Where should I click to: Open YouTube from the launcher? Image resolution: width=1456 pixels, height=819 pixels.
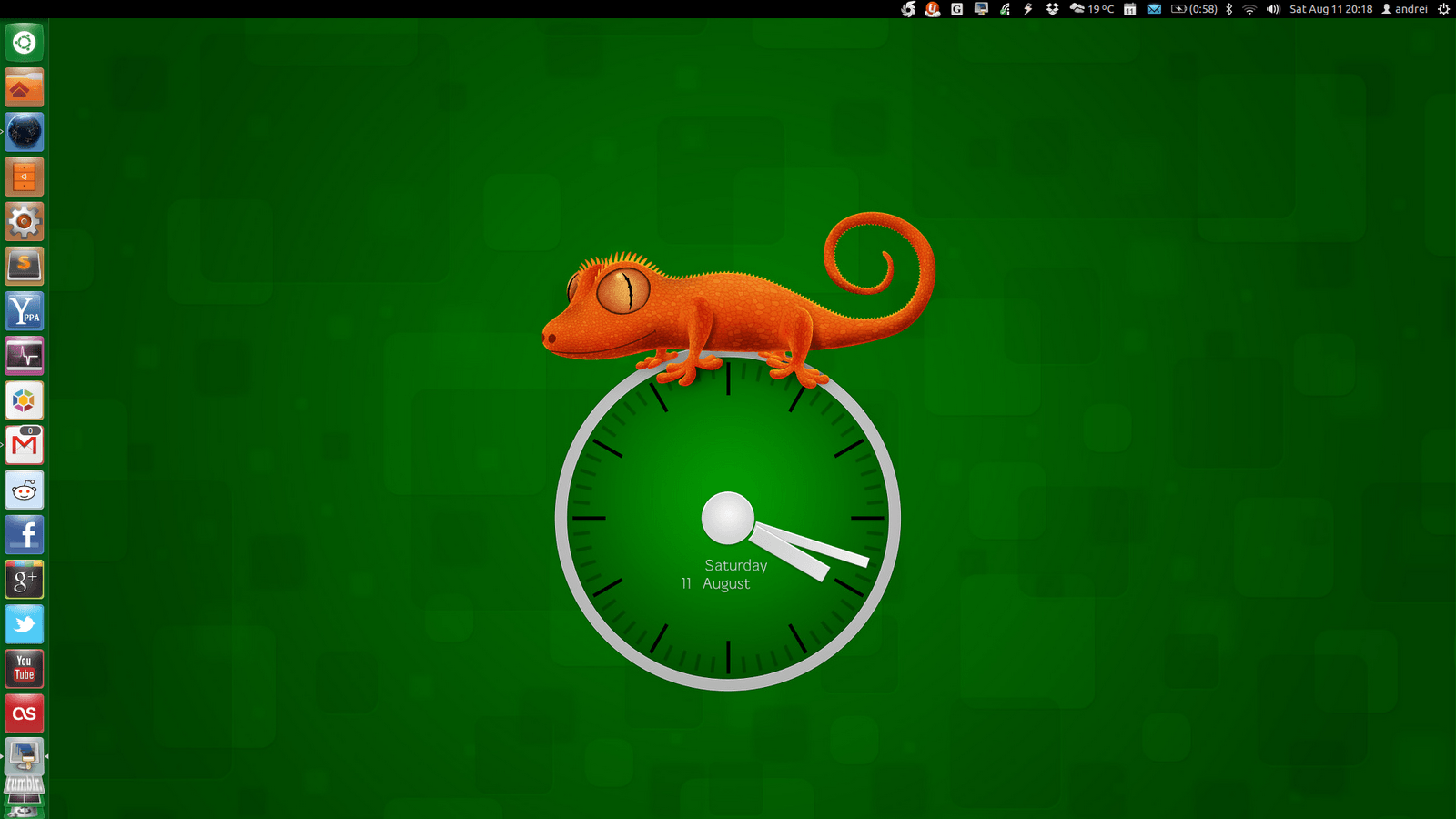(24, 669)
